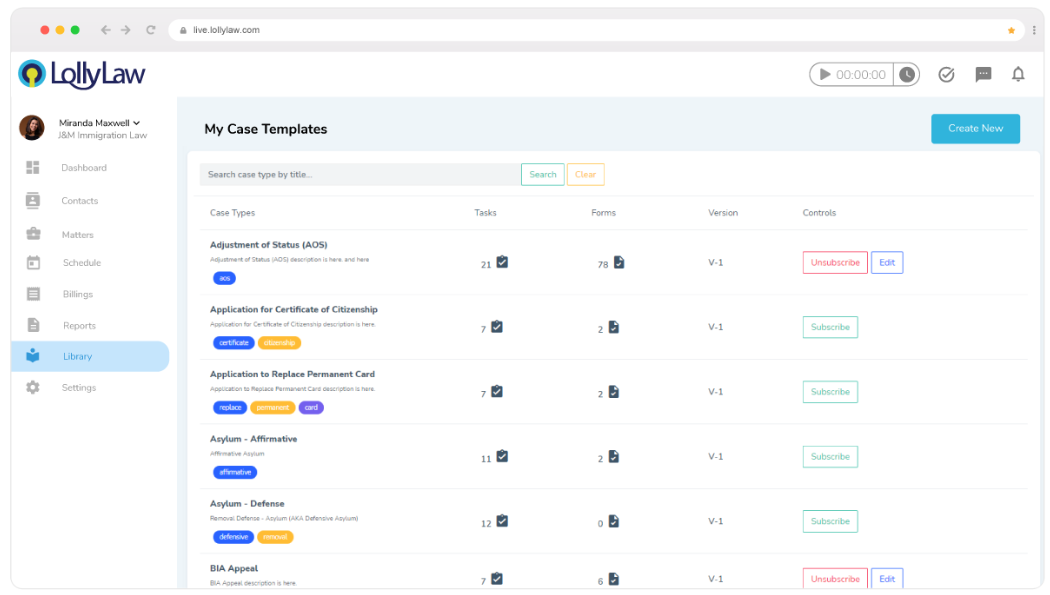1050x595 pixels.
Task: Focus the search case type field
Action: click(360, 175)
